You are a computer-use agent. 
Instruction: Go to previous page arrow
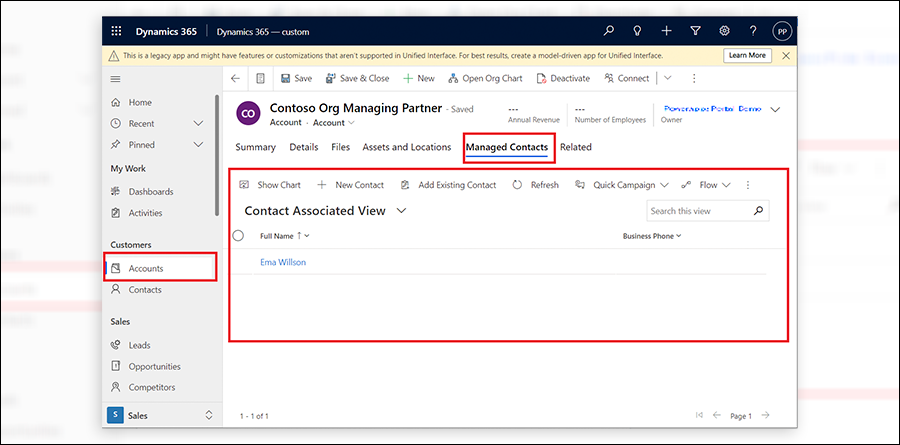(716, 415)
